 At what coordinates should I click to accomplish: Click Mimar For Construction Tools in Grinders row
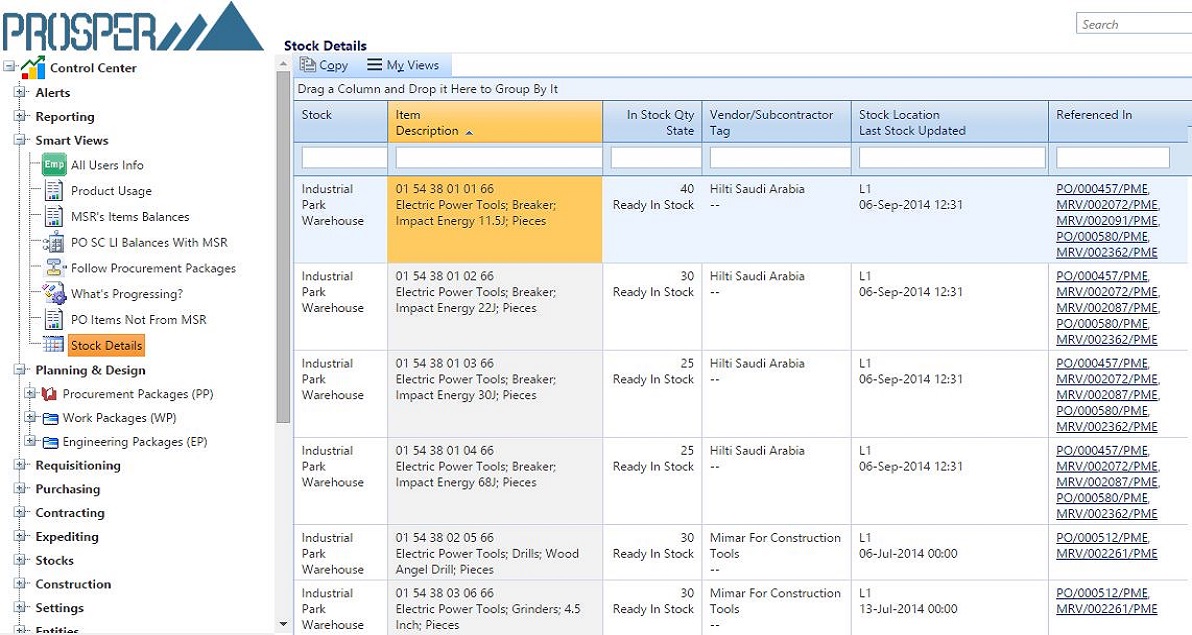tap(775, 601)
